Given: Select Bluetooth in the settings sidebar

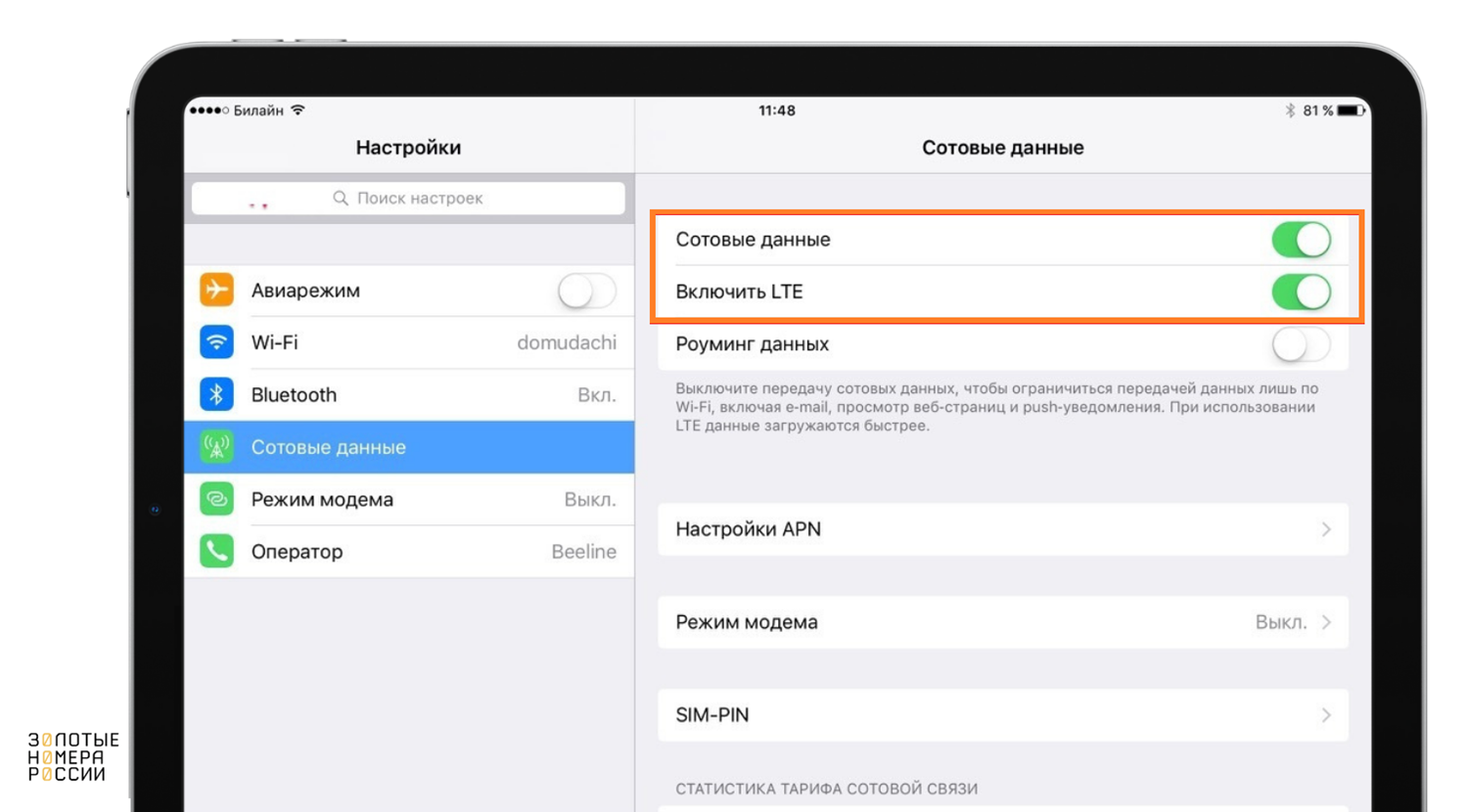Looking at the screenshot, I should (409, 395).
